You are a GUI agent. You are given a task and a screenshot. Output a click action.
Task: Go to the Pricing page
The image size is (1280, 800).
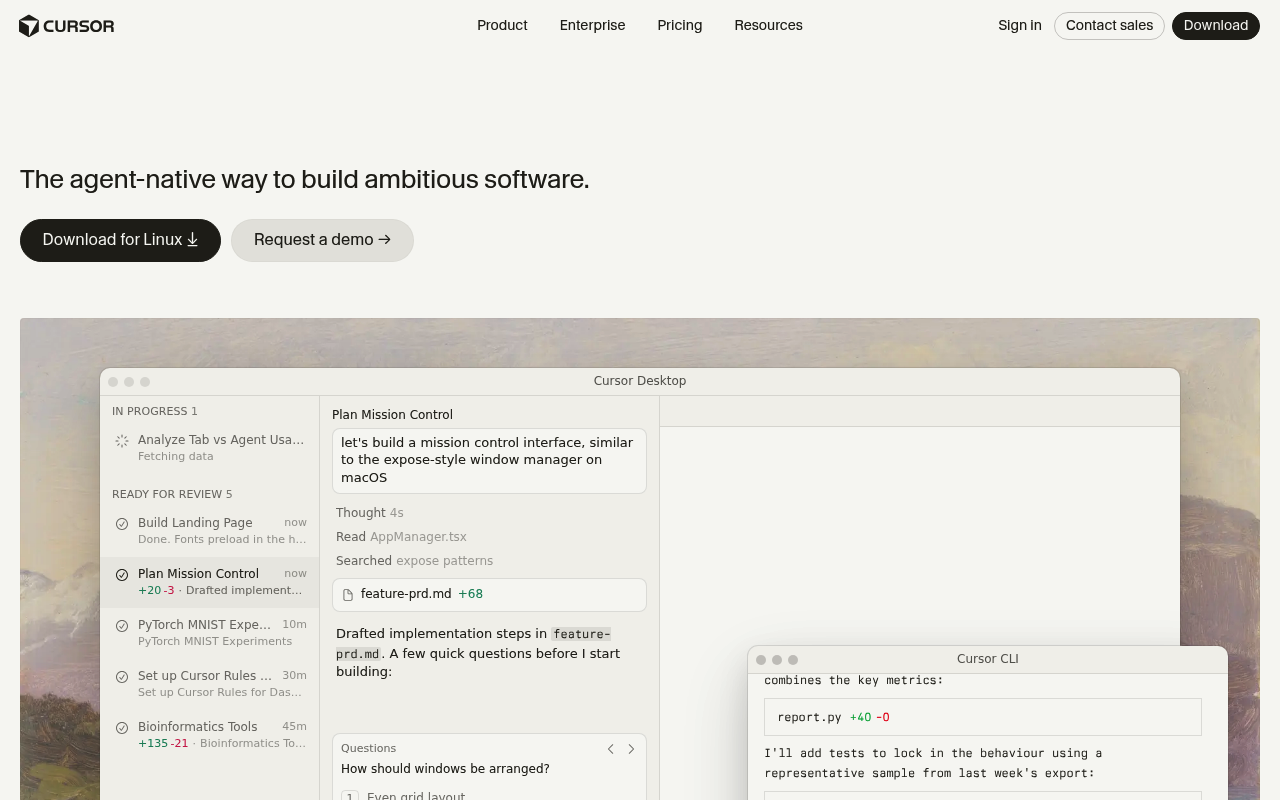[680, 25]
